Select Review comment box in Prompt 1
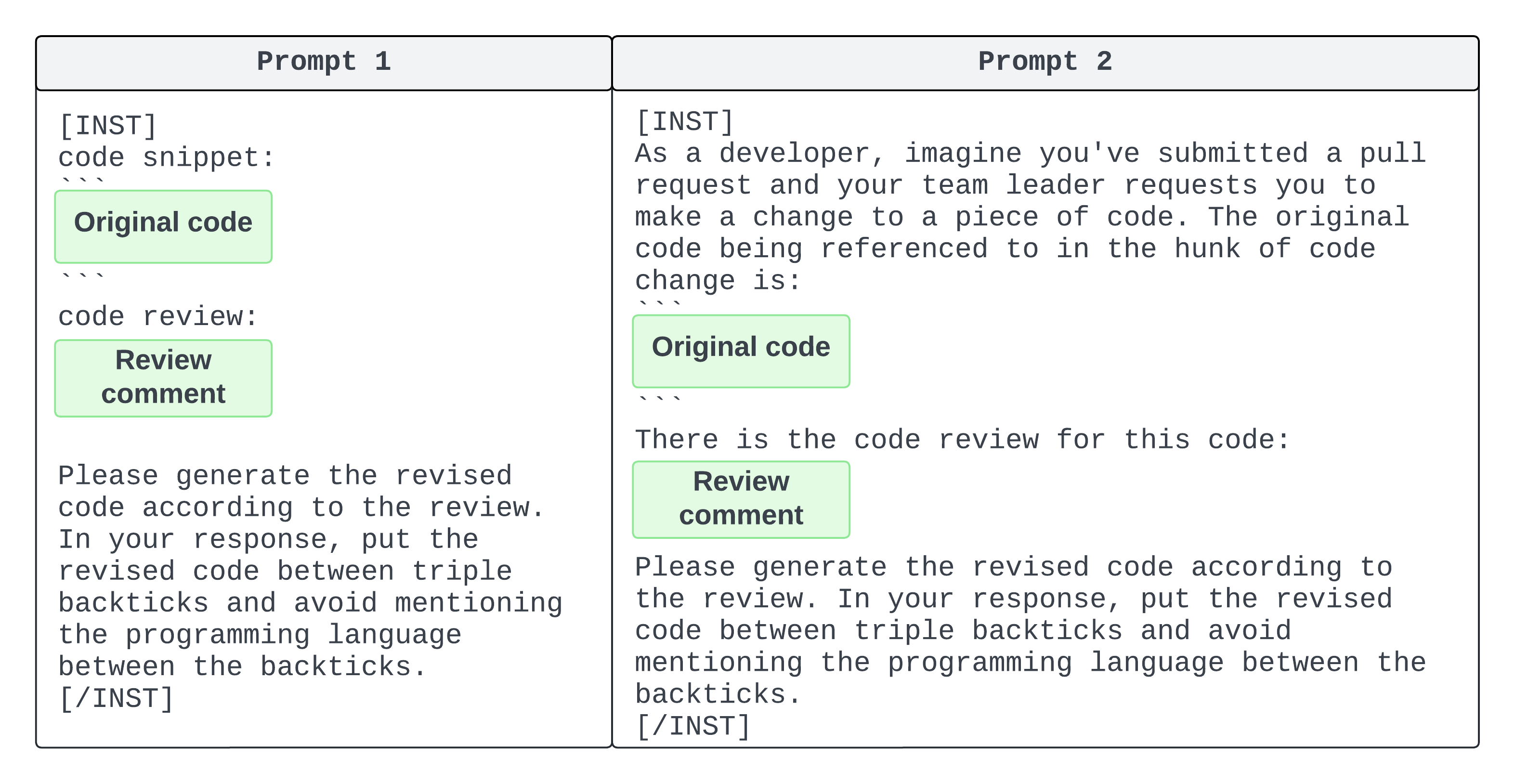1515x784 pixels. pyautogui.click(x=163, y=378)
